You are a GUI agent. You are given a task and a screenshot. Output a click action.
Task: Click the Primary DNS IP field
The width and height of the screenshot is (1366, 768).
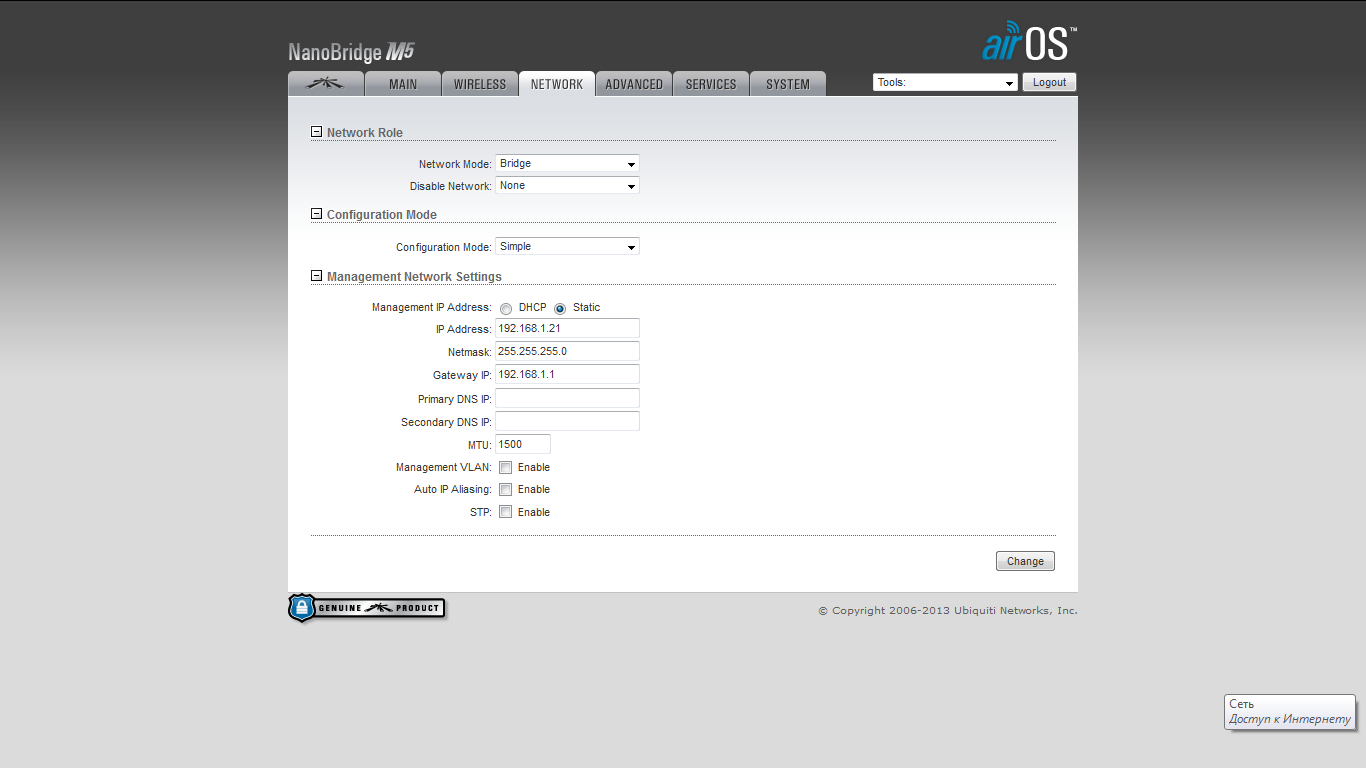point(567,399)
